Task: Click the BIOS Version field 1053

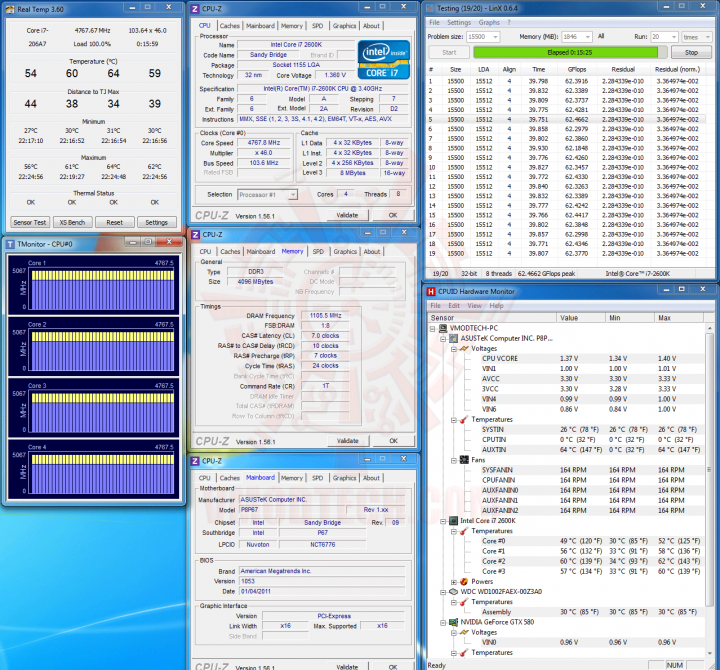Action: [322, 581]
